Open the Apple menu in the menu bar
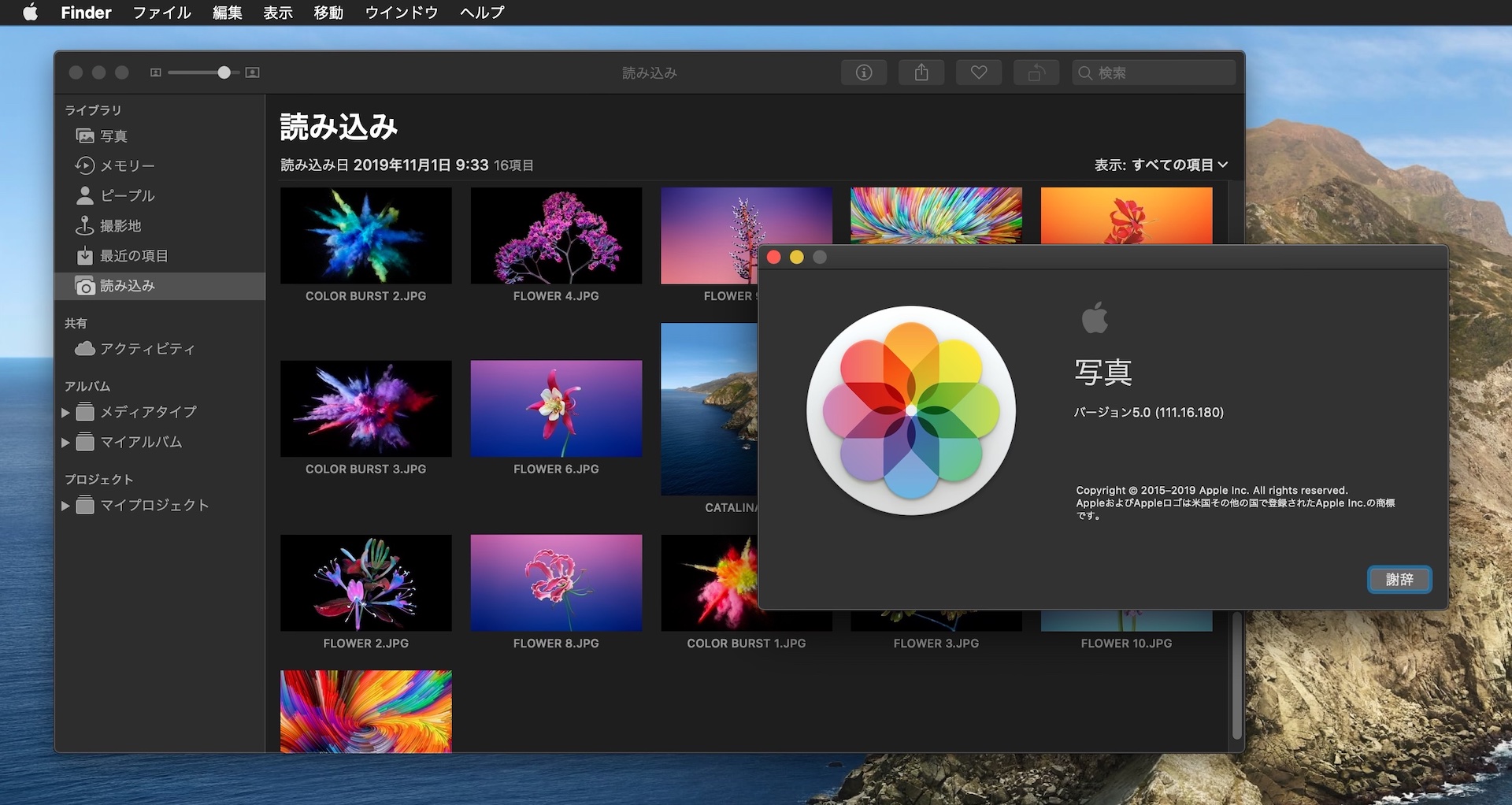1512x805 pixels. click(30, 12)
